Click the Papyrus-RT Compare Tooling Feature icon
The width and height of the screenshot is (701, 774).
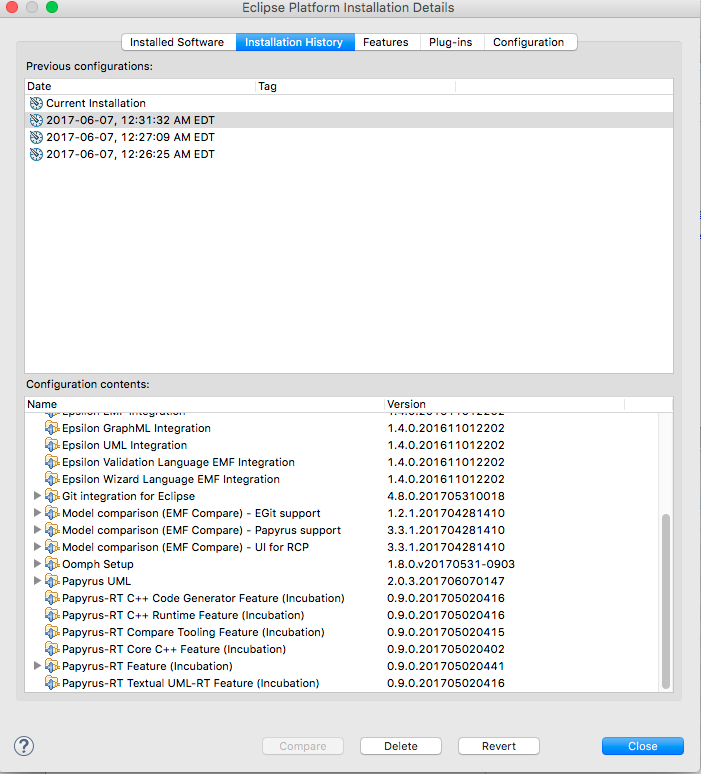52,632
